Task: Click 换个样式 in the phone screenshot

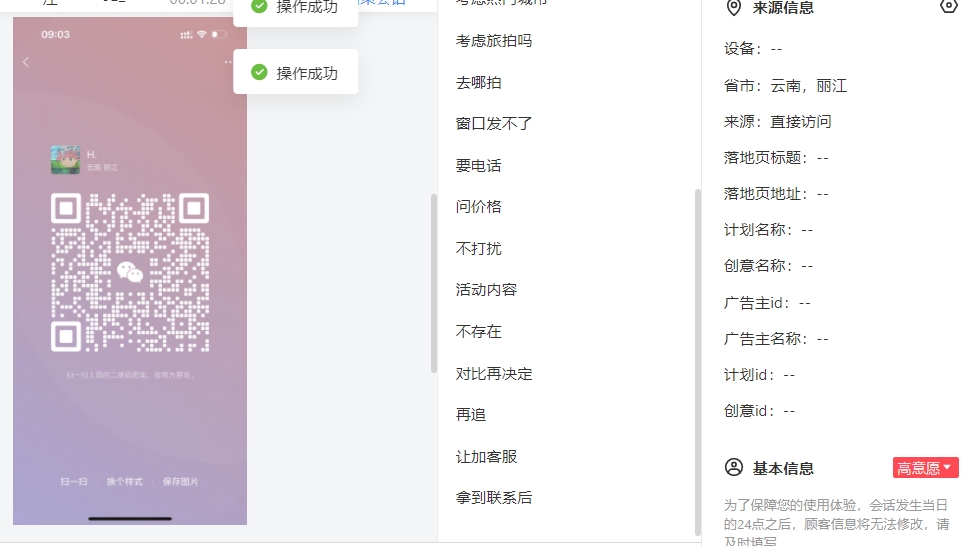Action: 125,482
